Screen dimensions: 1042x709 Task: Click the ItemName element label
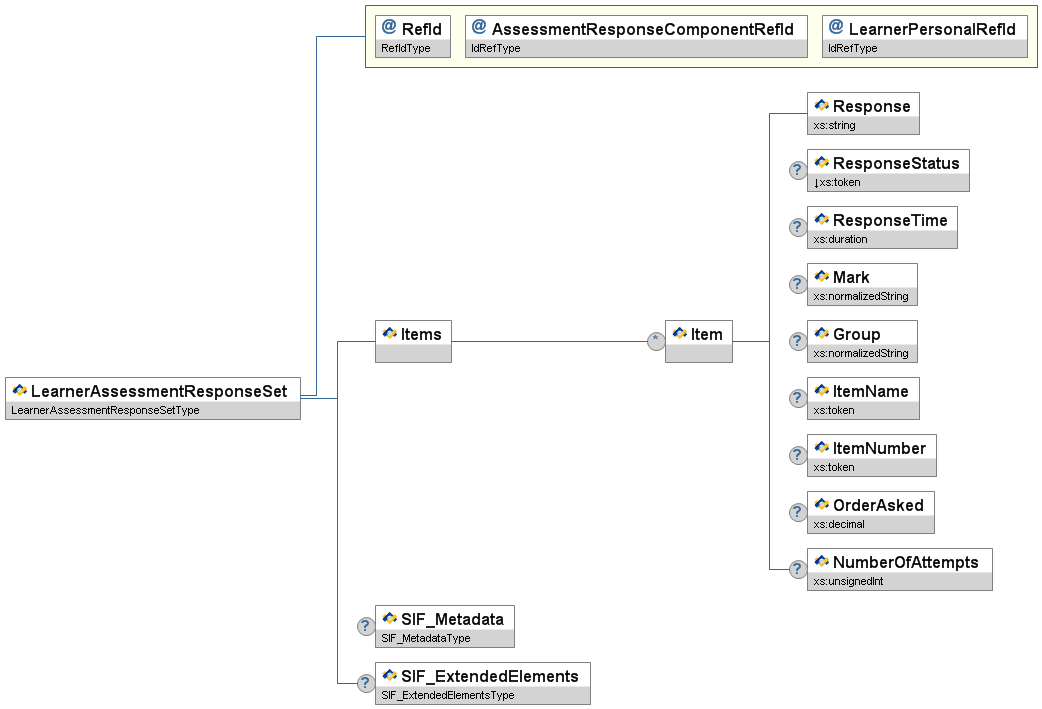point(871,391)
